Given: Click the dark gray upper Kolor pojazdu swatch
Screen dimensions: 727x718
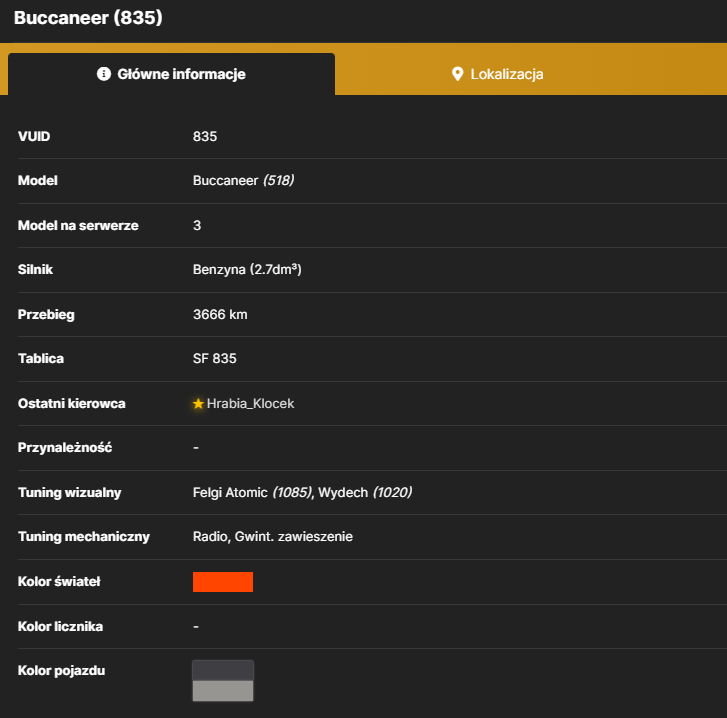Looking at the screenshot, I should tap(223, 671).
